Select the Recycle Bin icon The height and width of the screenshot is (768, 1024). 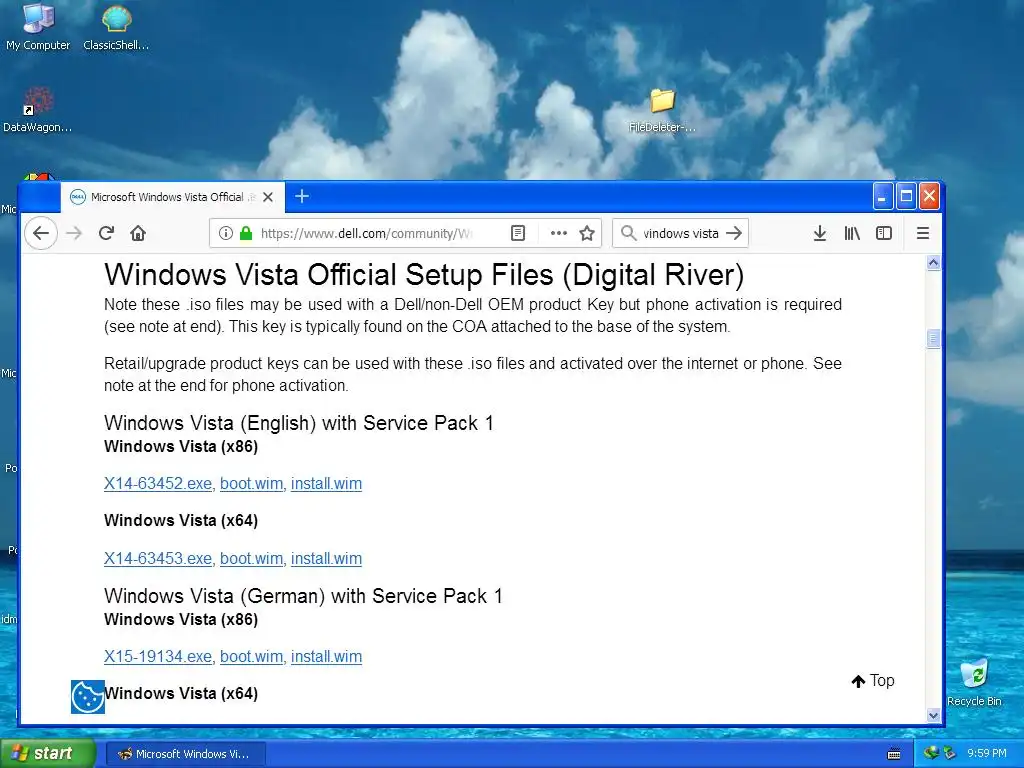coord(974,683)
